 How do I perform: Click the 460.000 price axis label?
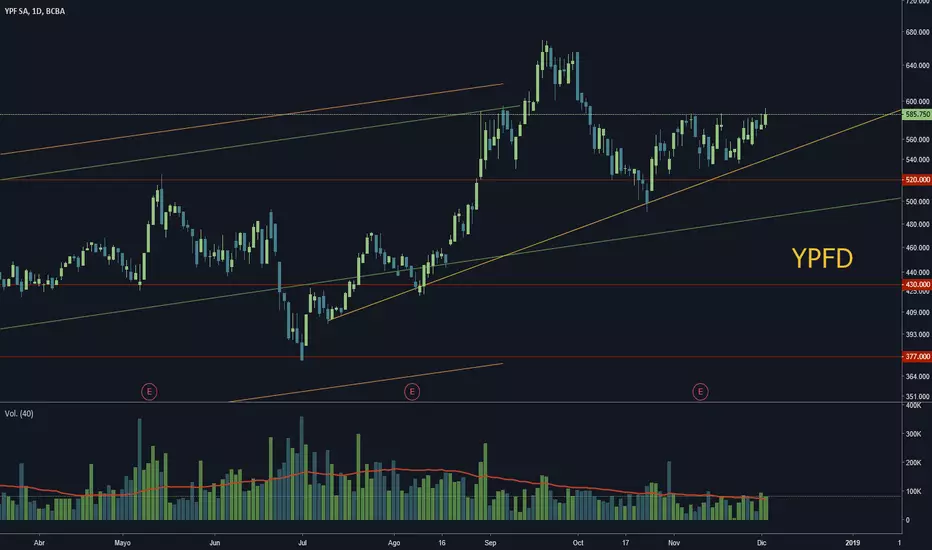(x=917, y=248)
